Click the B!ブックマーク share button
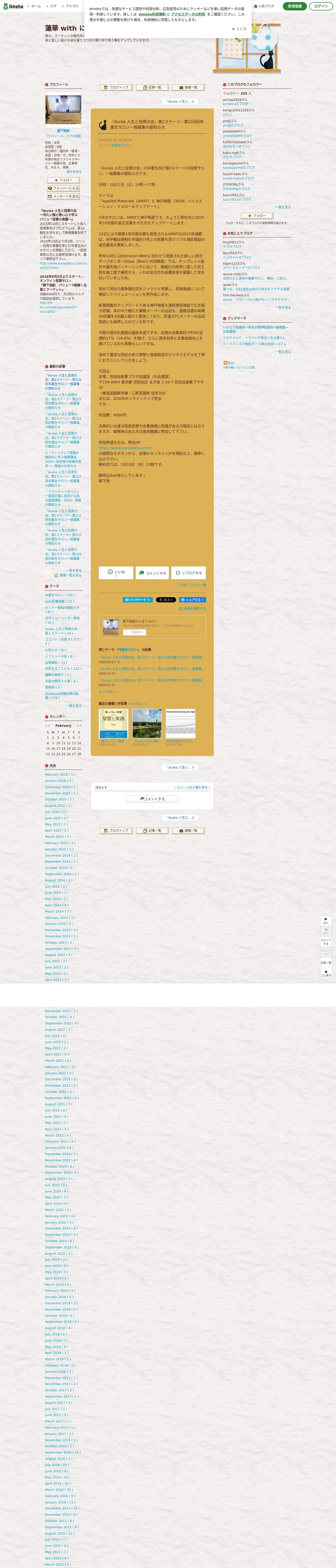Screen dimensions: 336x1568 point(138,599)
